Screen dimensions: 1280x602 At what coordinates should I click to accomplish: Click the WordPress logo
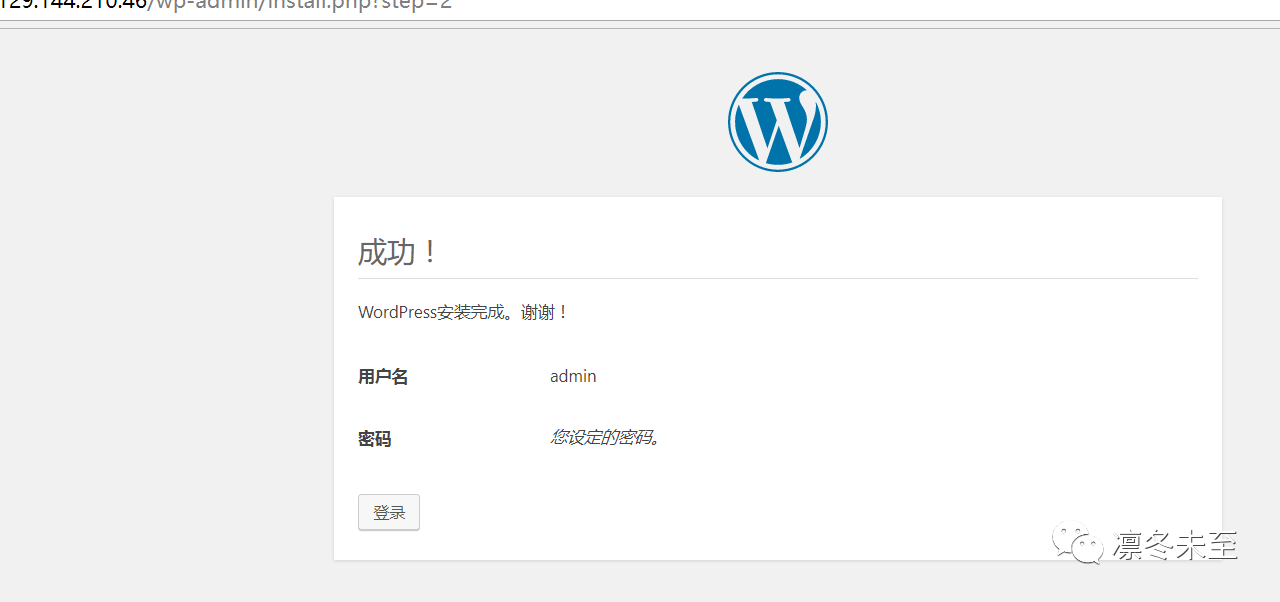click(778, 122)
